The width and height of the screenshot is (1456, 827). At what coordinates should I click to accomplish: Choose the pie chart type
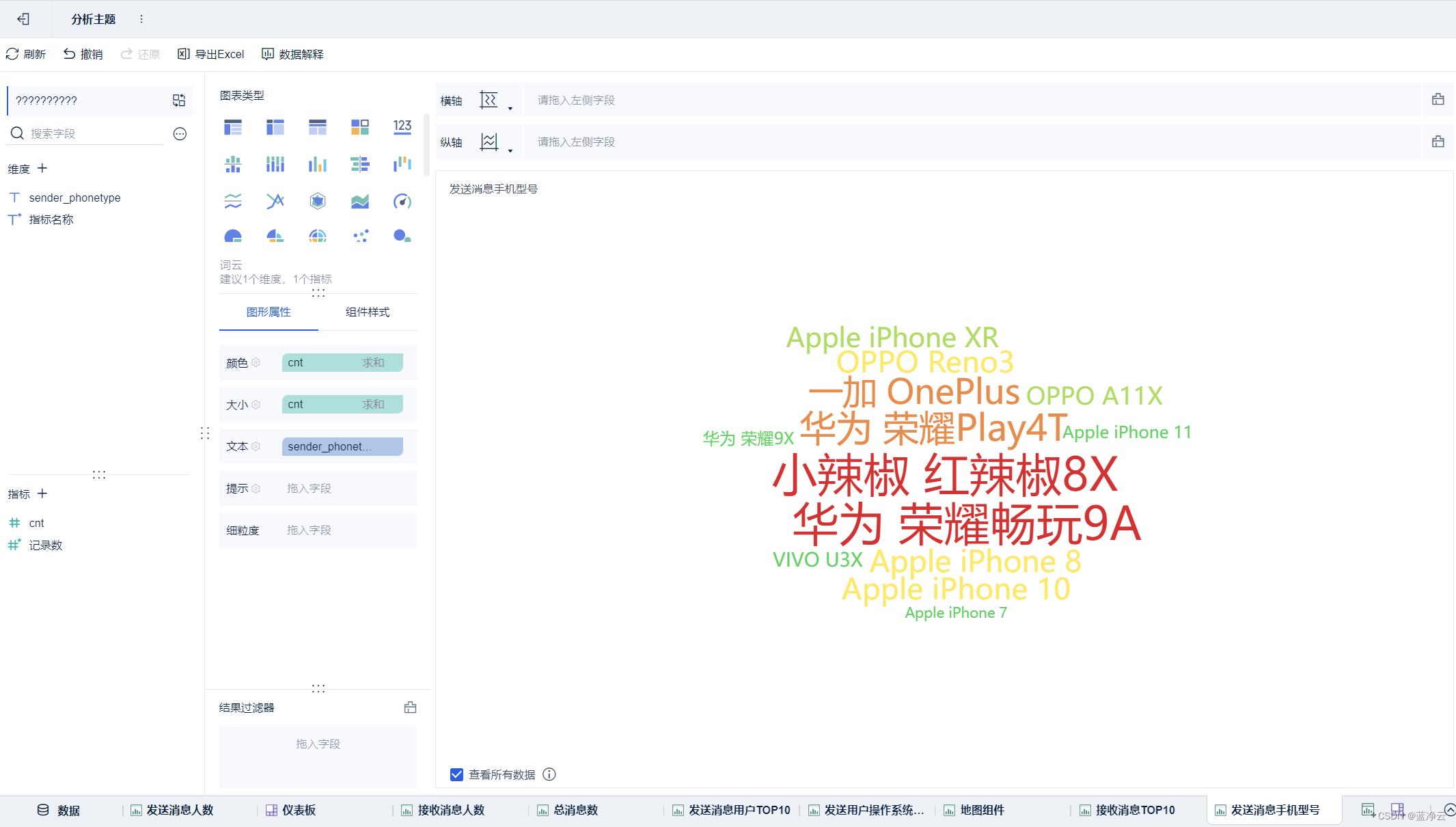233,236
